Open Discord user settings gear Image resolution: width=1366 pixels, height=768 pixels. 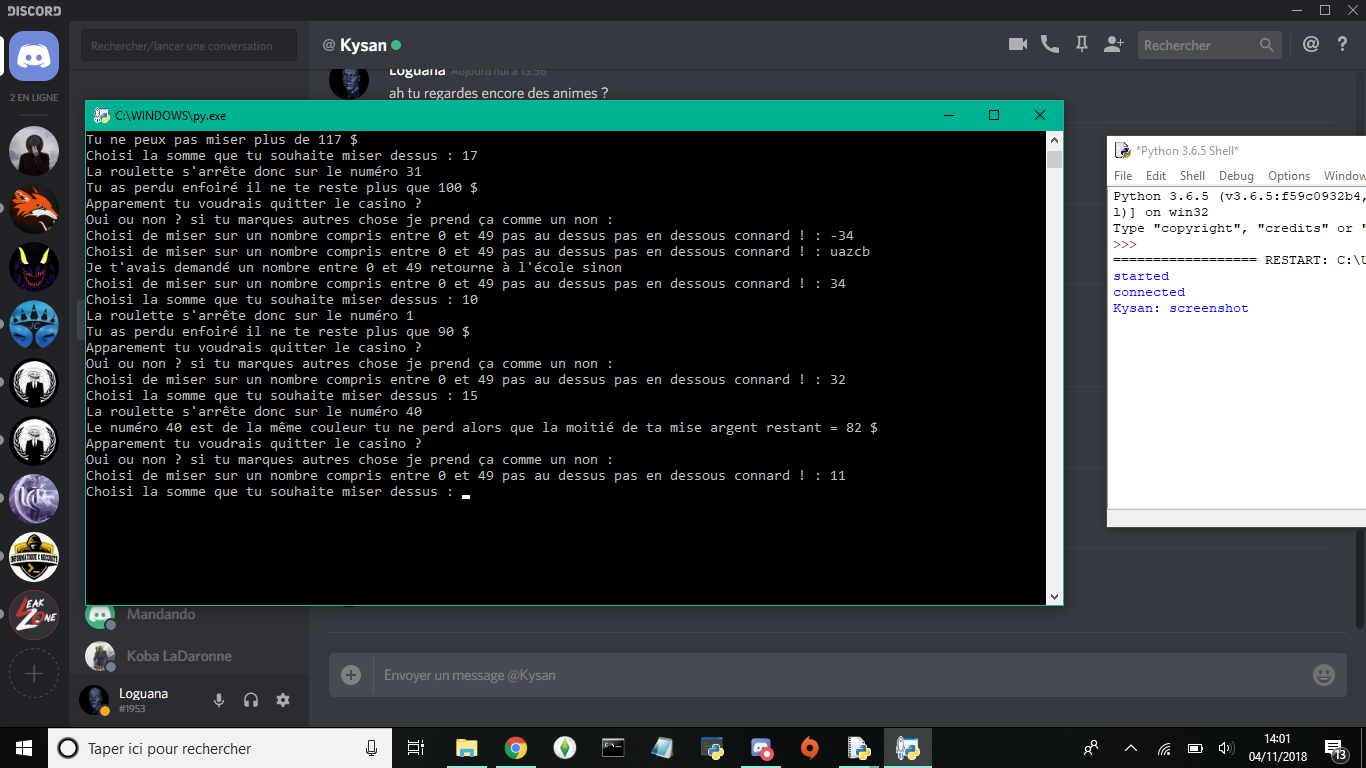coord(283,700)
